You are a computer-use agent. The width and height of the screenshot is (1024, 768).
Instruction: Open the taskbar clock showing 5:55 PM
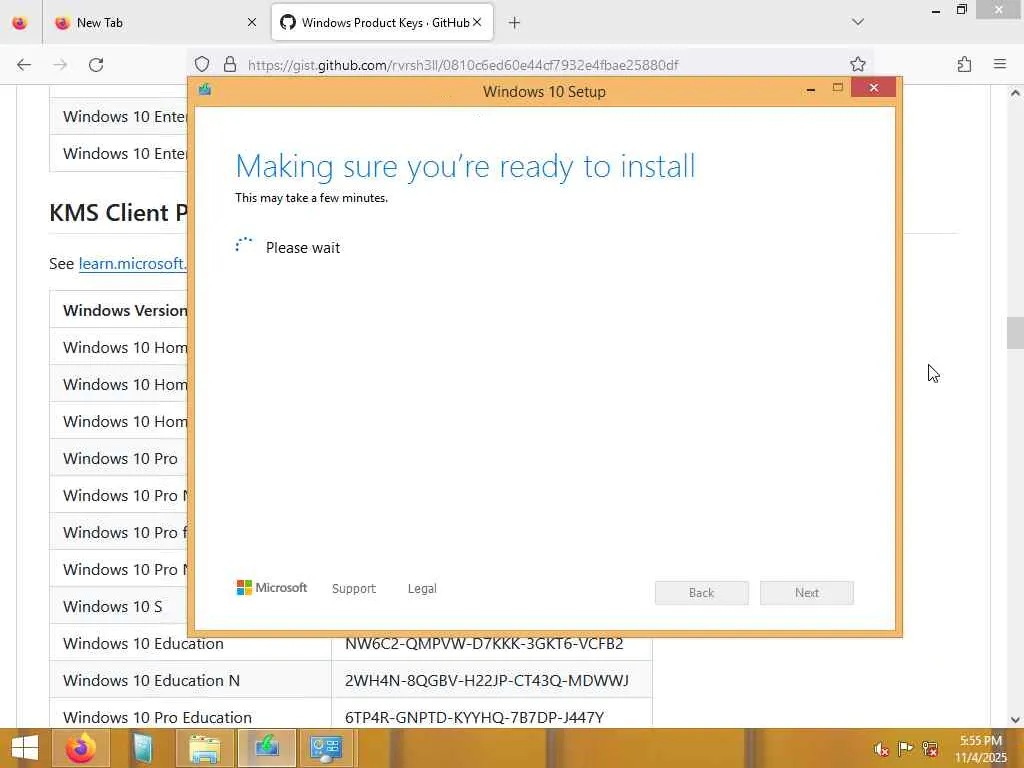click(x=980, y=749)
